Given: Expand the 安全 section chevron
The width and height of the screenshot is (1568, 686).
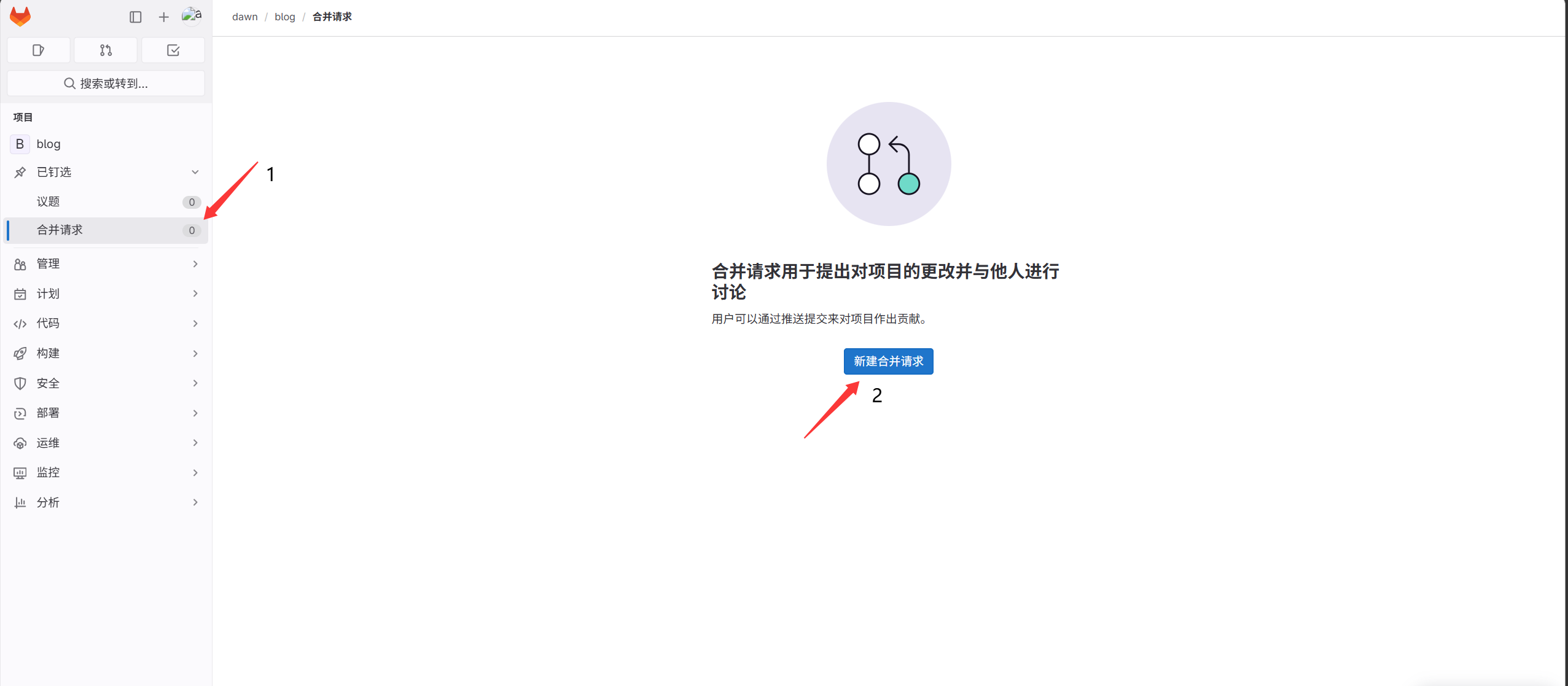Looking at the screenshot, I should coord(195,383).
